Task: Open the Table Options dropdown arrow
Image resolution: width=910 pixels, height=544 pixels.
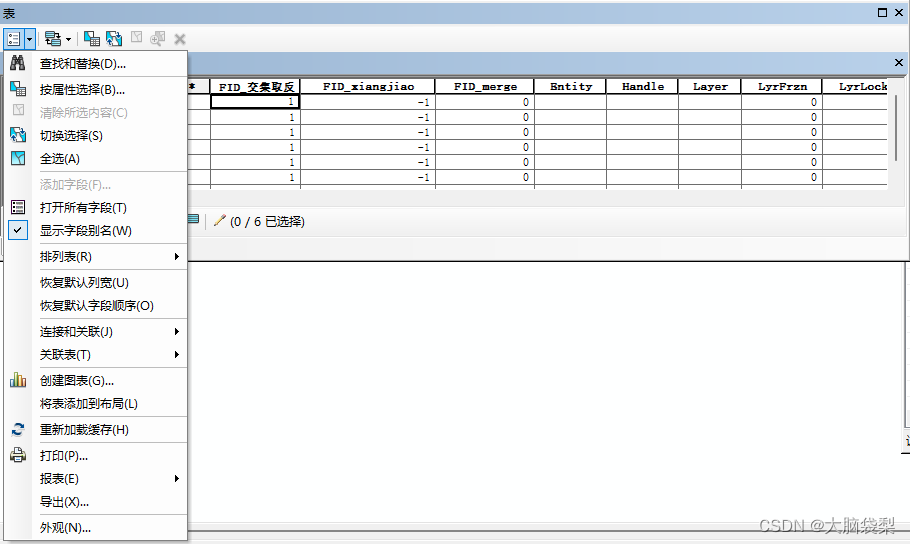Action: pyautogui.click(x=30, y=39)
